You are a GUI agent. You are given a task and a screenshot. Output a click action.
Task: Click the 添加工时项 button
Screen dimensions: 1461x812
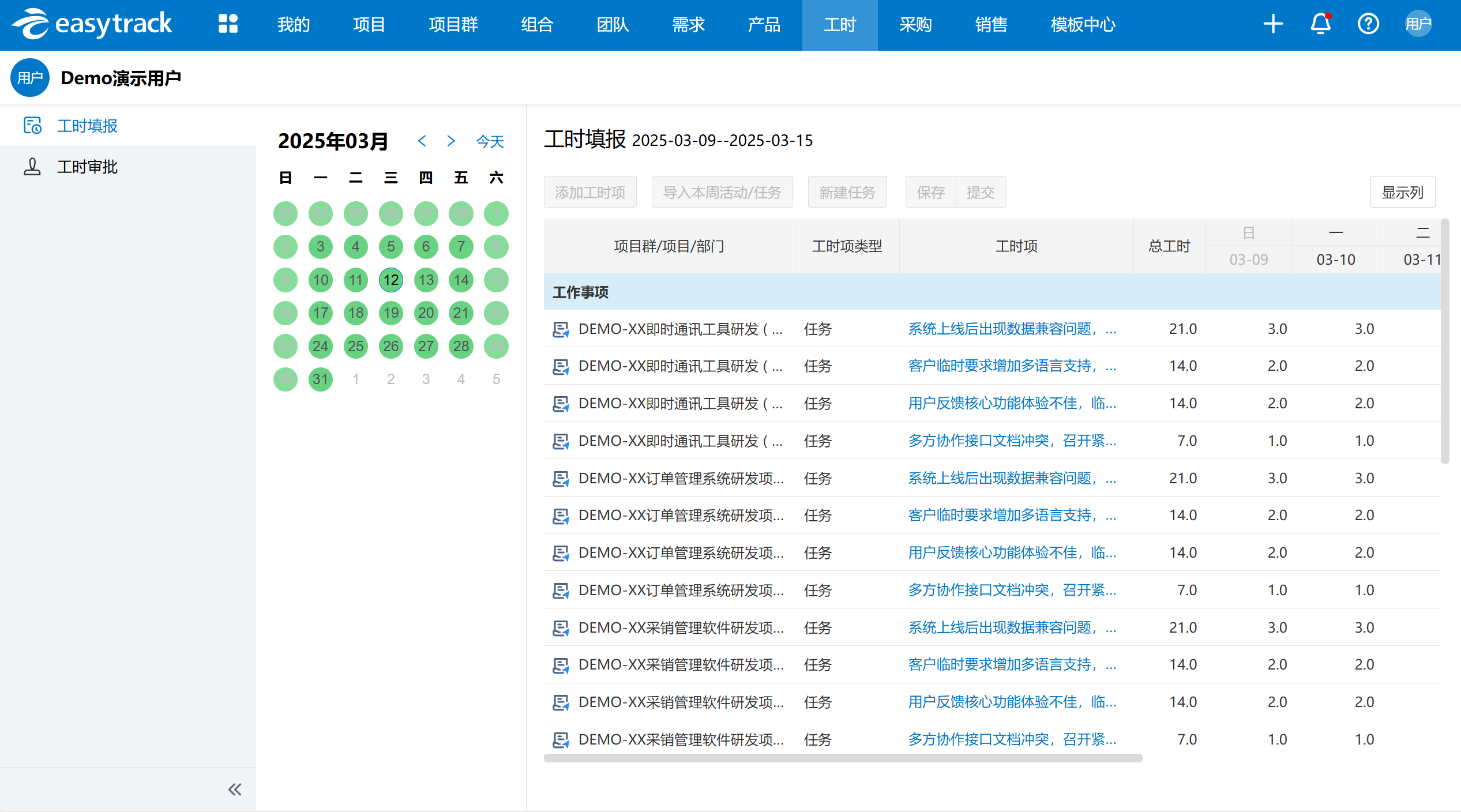coord(590,192)
